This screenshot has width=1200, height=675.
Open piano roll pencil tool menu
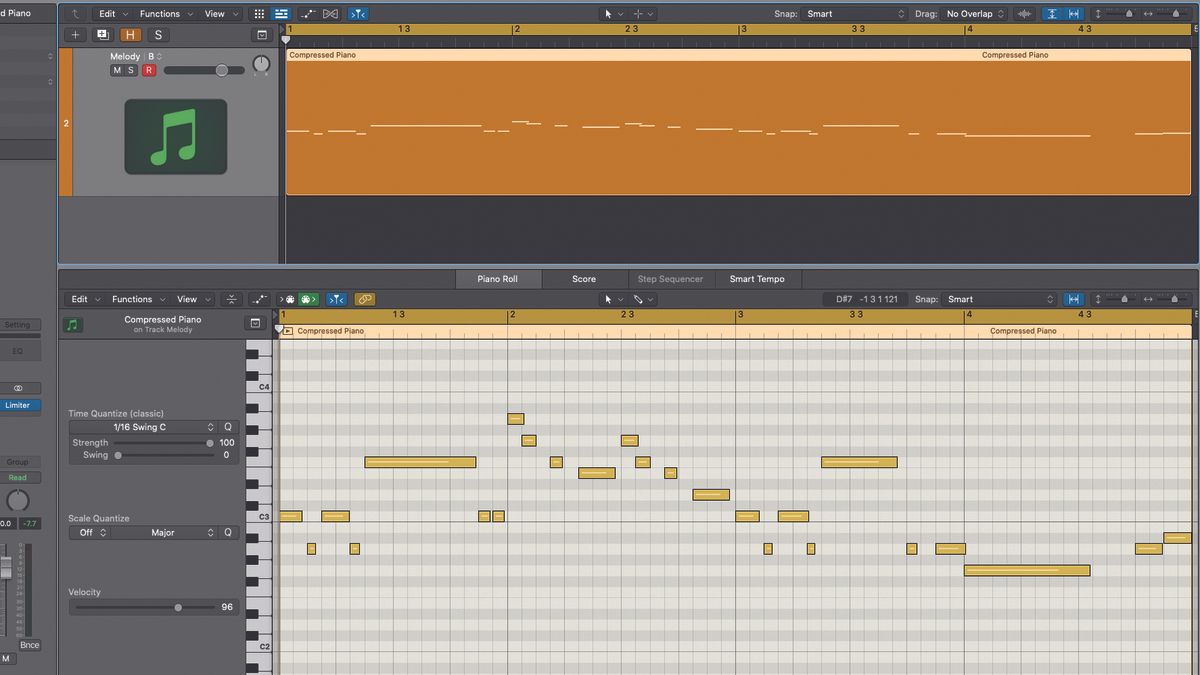coord(643,299)
